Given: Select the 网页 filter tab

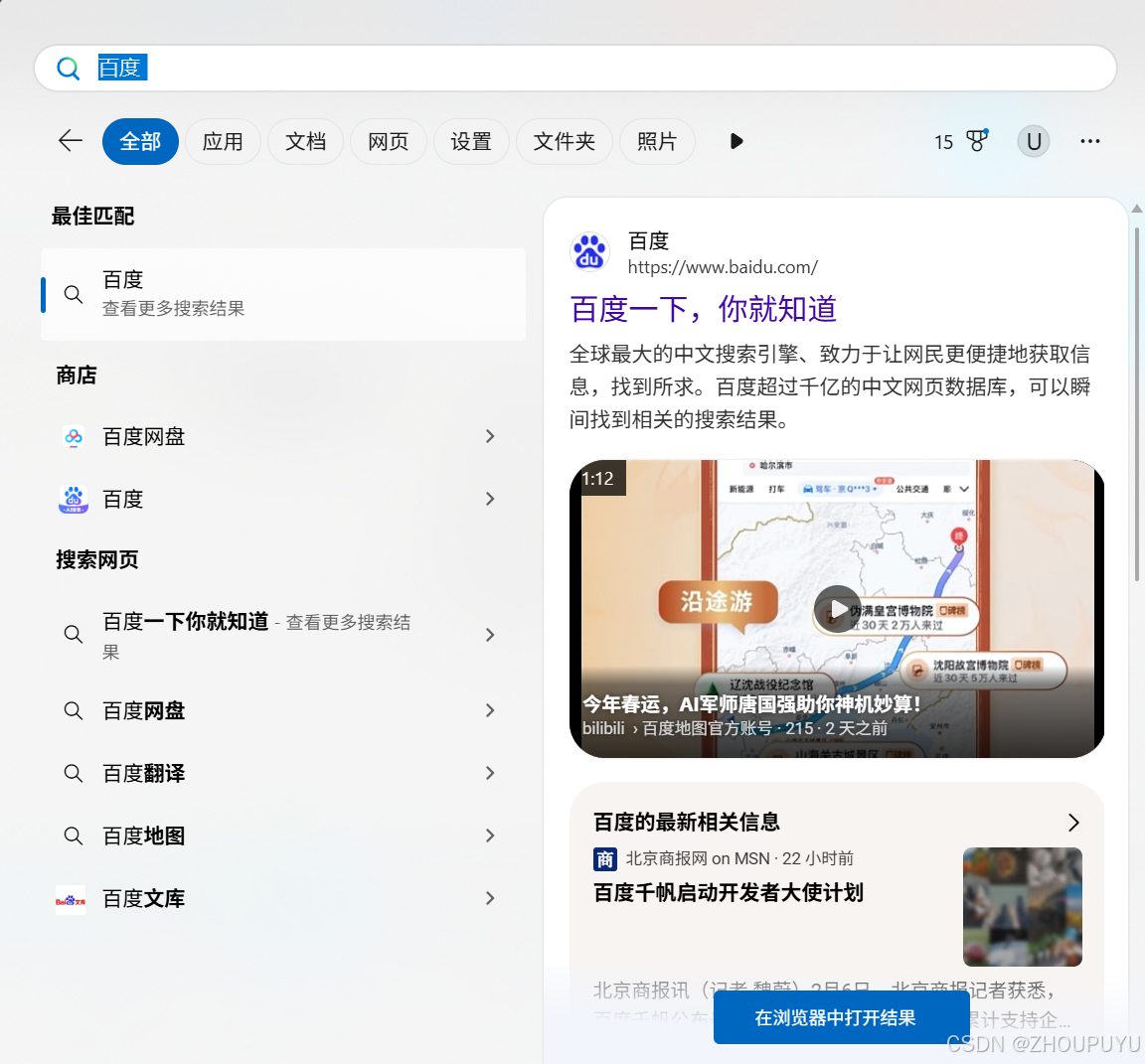Looking at the screenshot, I should click(x=388, y=141).
